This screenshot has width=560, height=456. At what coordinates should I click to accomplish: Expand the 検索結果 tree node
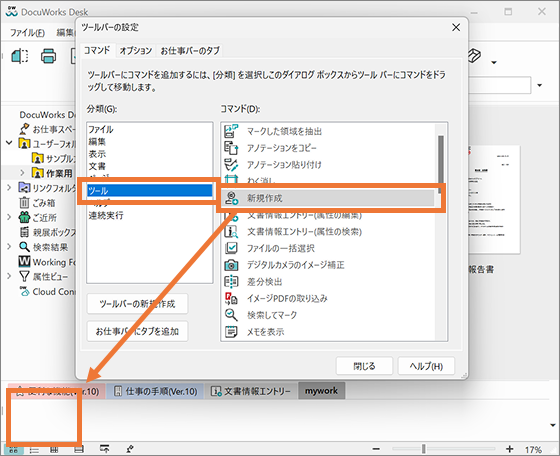click(9, 246)
